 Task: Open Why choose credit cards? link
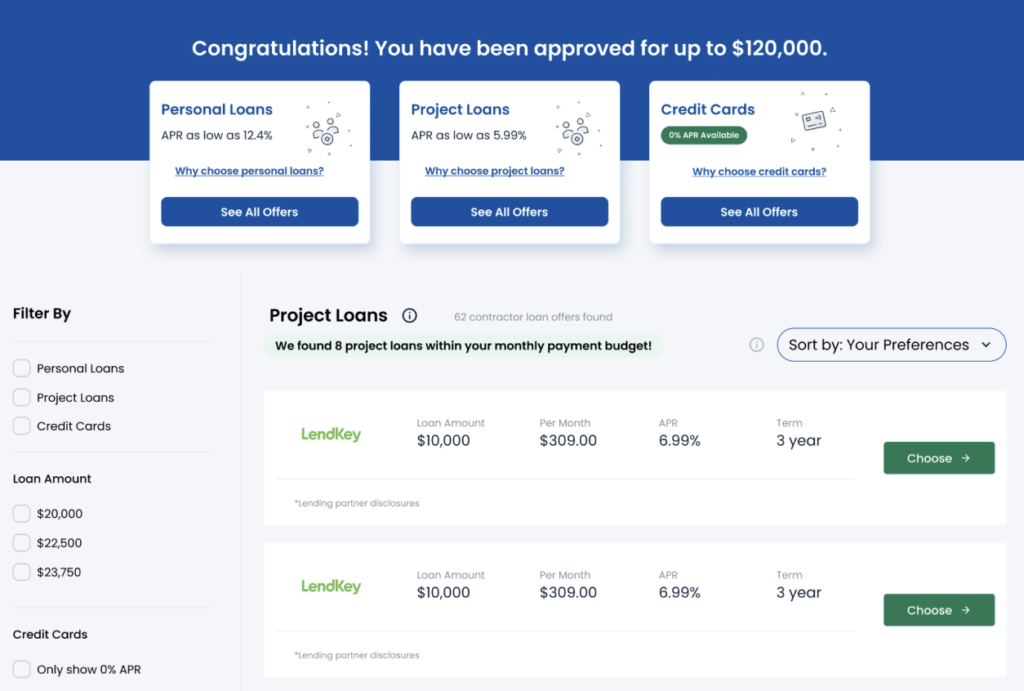[x=759, y=172]
